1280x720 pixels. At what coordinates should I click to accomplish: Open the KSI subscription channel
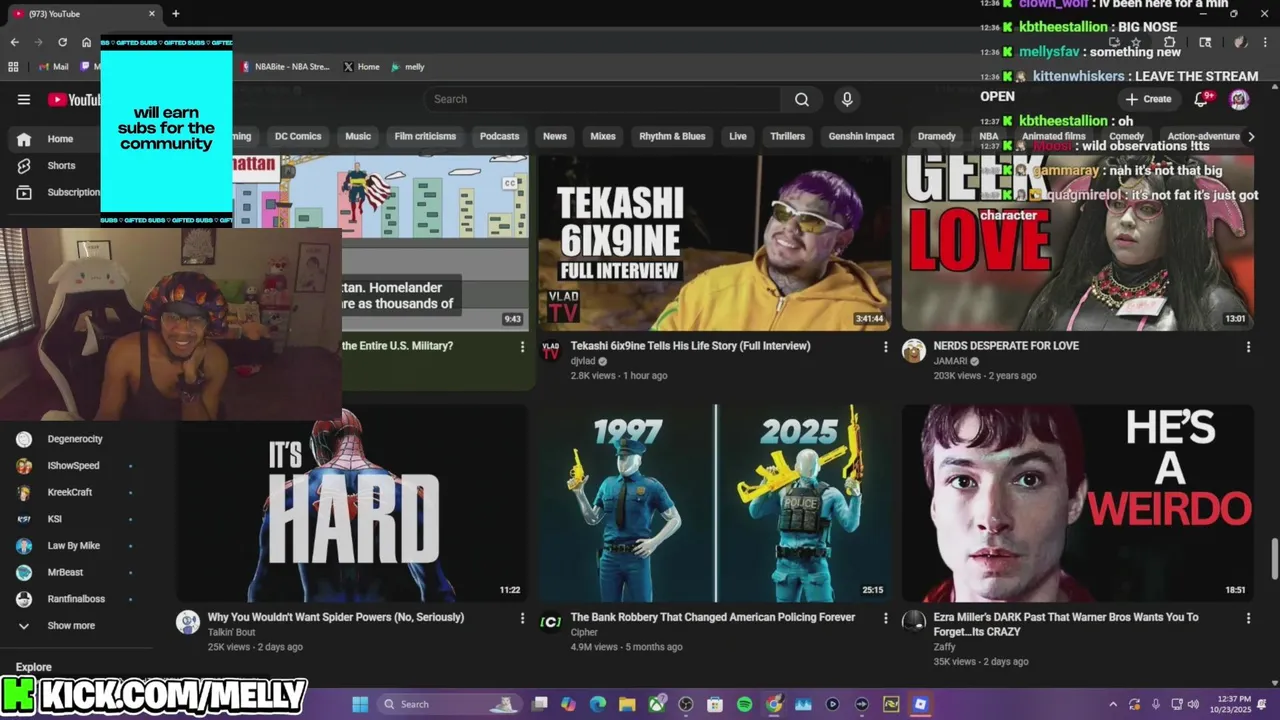click(x=54, y=519)
